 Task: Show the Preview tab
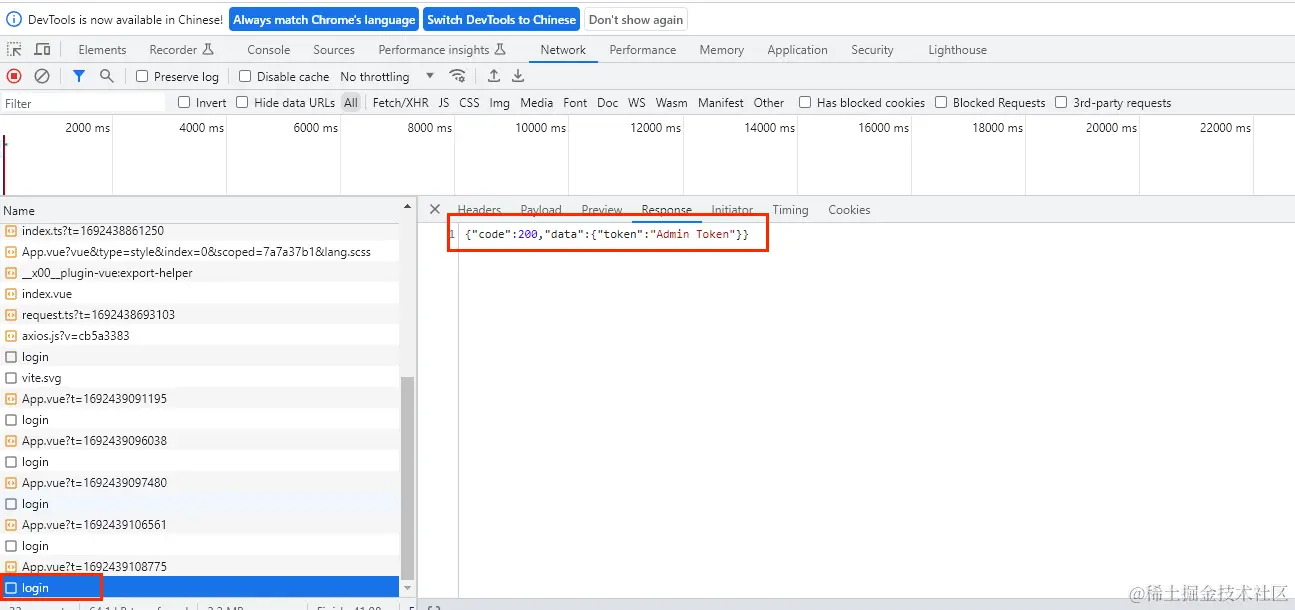coord(602,210)
